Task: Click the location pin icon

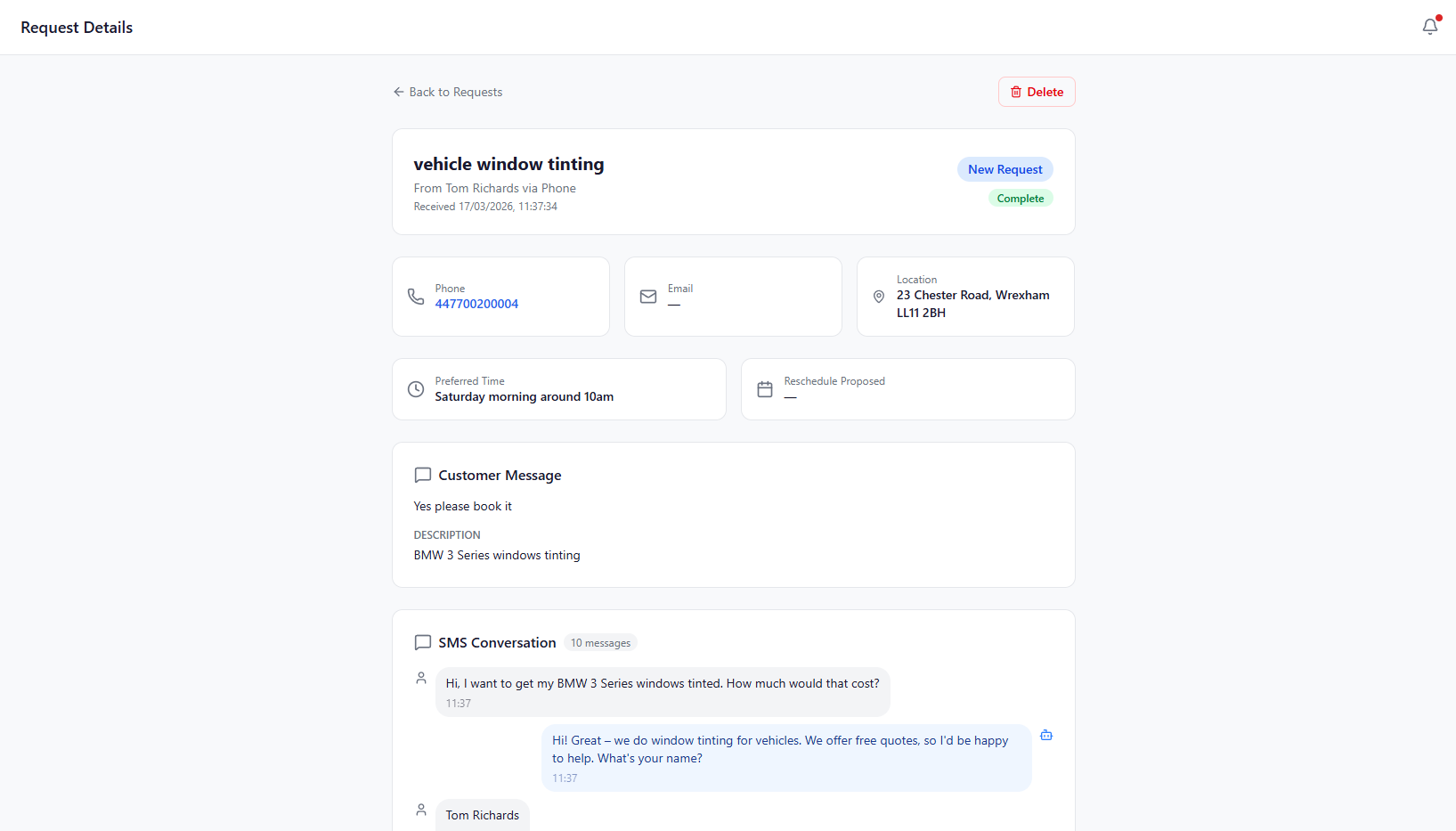Action: click(x=878, y=297)
